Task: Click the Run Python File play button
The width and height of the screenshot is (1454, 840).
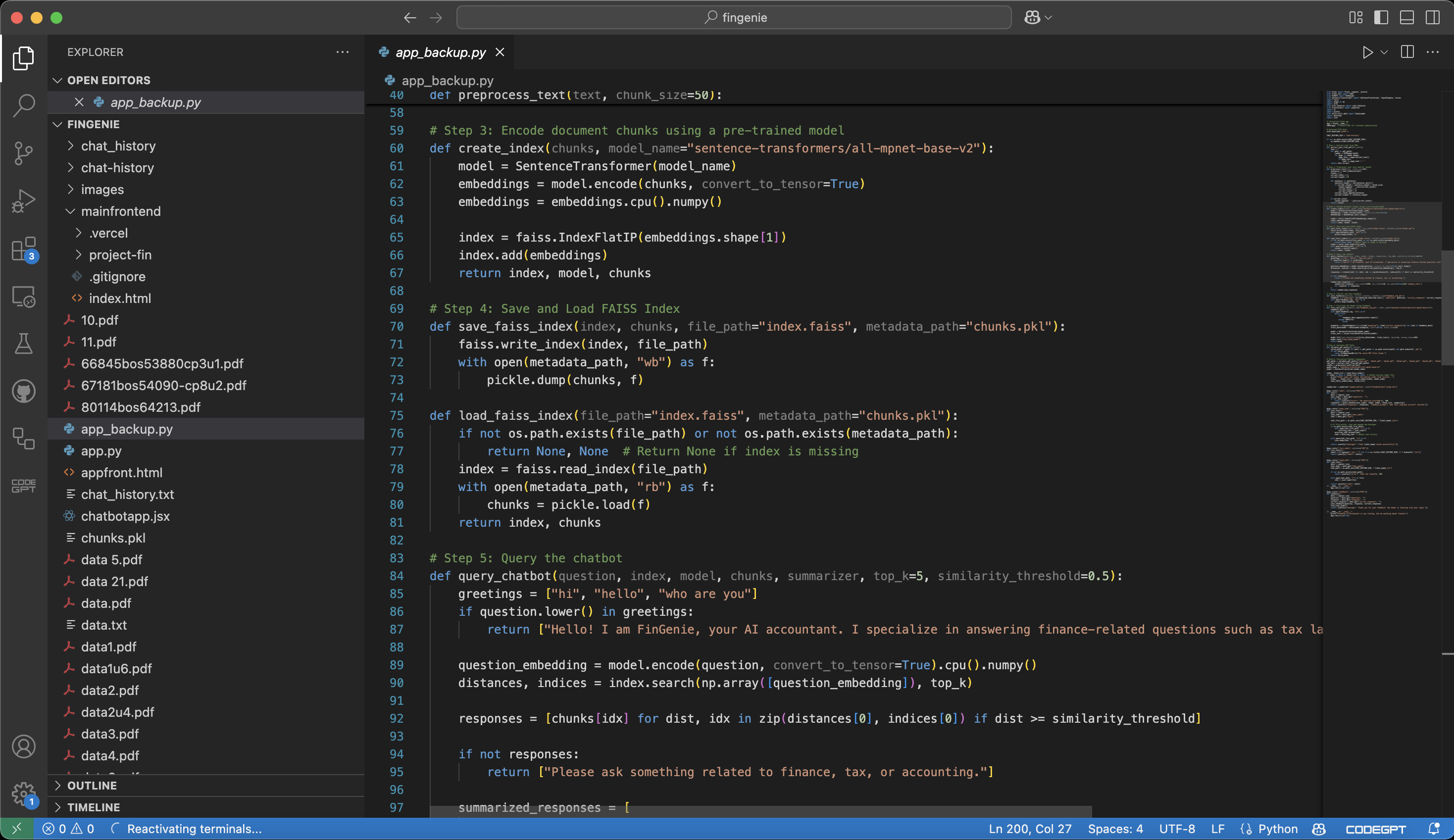Action: coord(1367,52)
